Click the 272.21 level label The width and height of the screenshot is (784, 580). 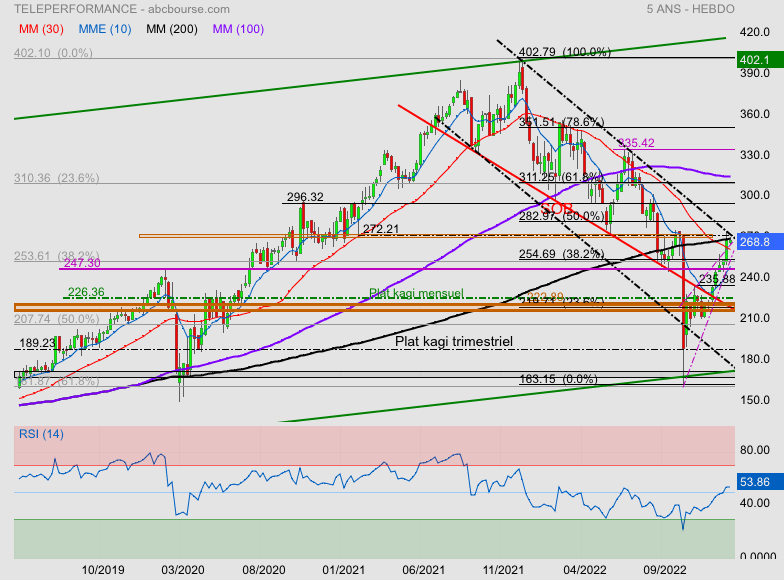pos(381,229)
